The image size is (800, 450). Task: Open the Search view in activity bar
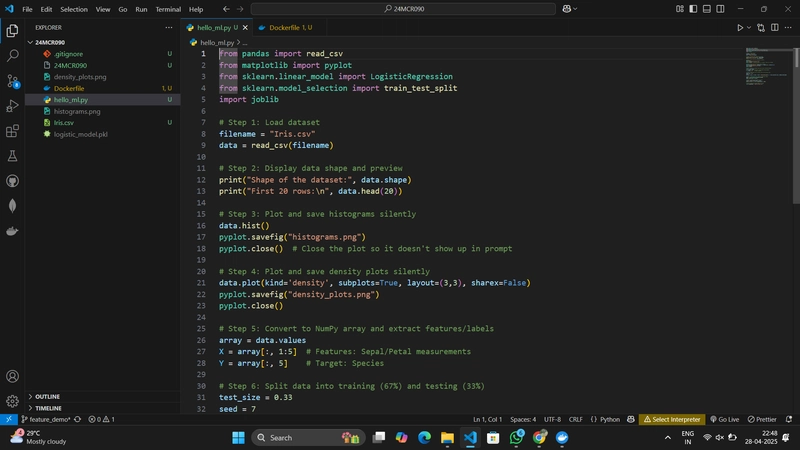12,55
